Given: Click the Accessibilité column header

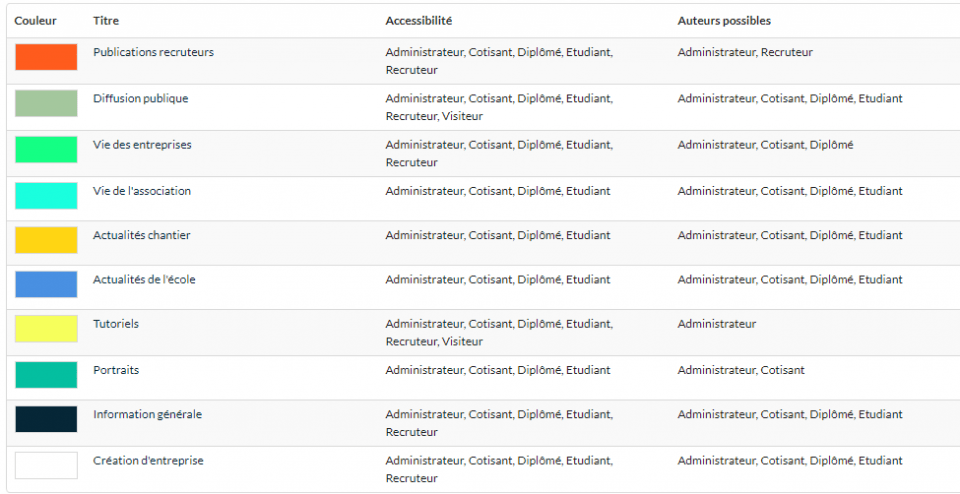Looking at the screenshot, I should pyautogui.click(x=419, y=21).
